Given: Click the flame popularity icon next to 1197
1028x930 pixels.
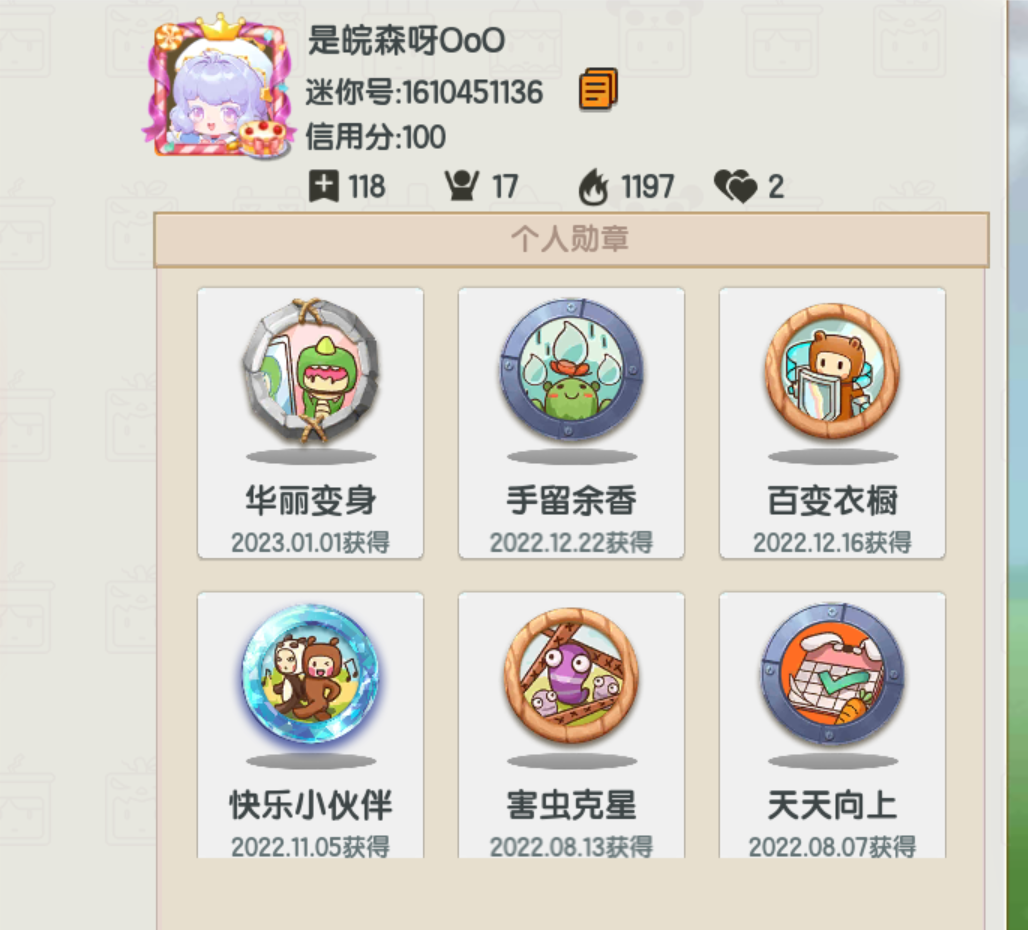Looking at the screenshot, I should click(x=593, y=187).
